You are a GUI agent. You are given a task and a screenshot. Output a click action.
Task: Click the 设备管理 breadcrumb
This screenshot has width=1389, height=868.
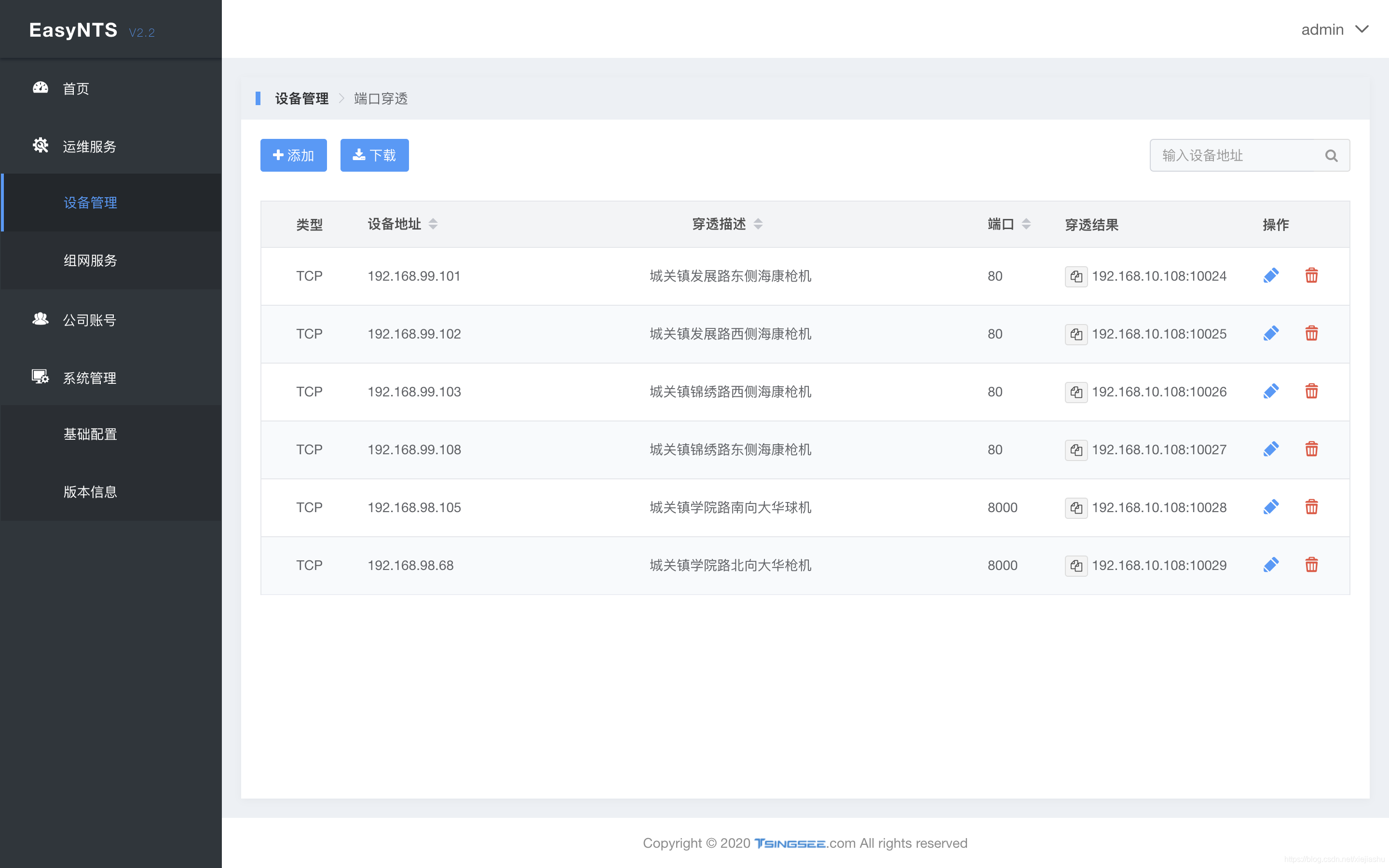tap(301, 99)
